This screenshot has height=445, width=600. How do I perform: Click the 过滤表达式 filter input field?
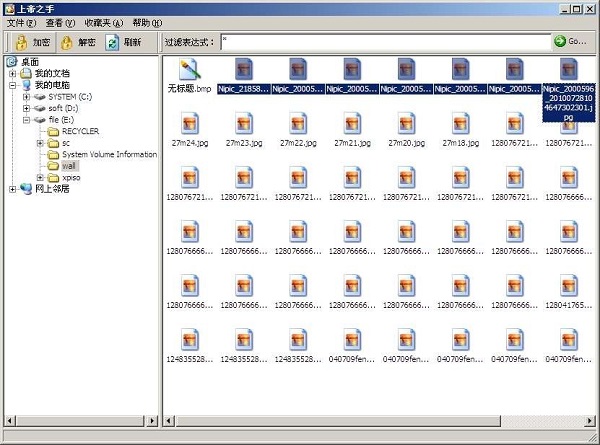click(x=383, y=41)
